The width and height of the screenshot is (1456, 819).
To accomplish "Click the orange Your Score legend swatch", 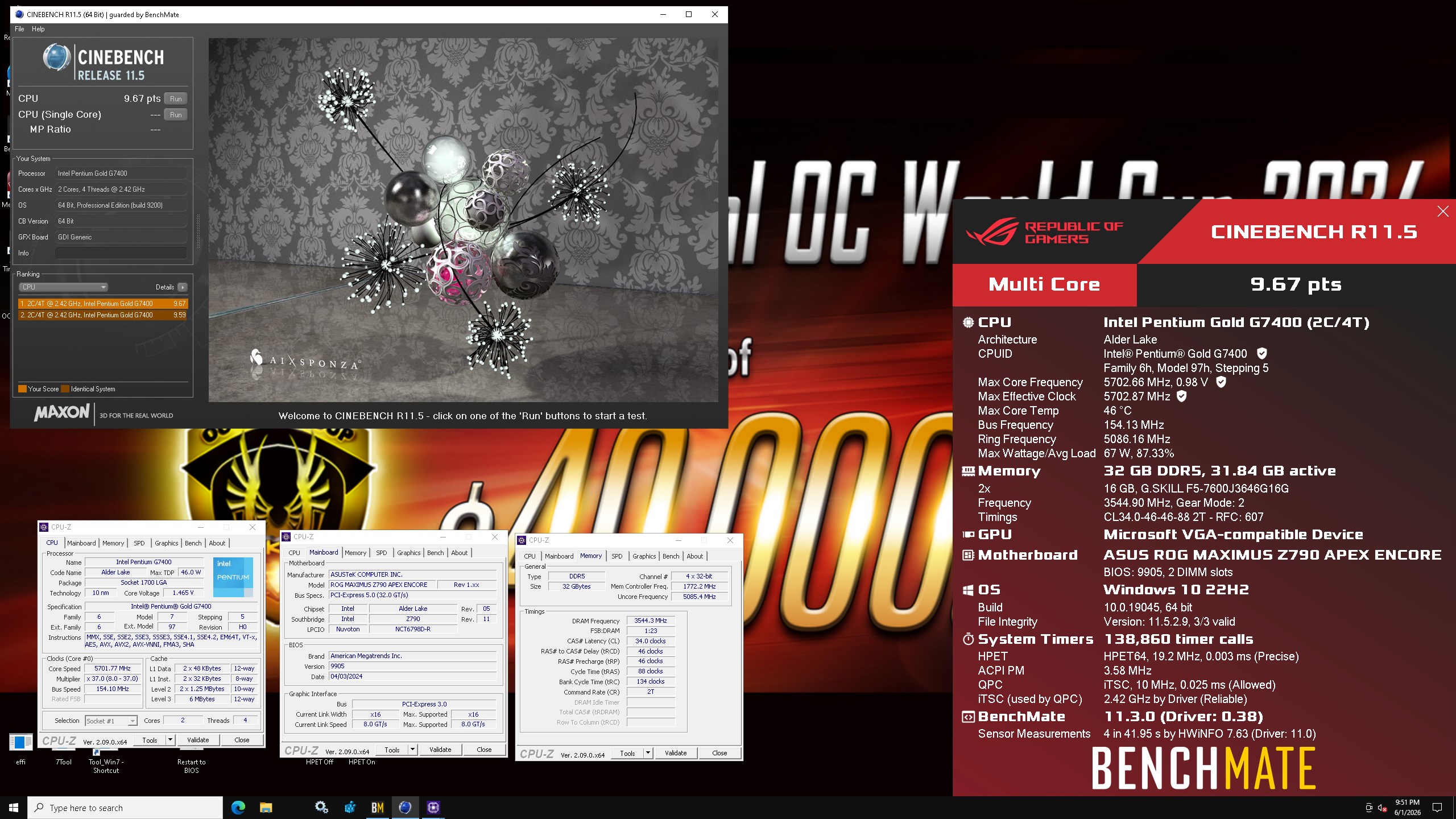I will pos(22,389).
